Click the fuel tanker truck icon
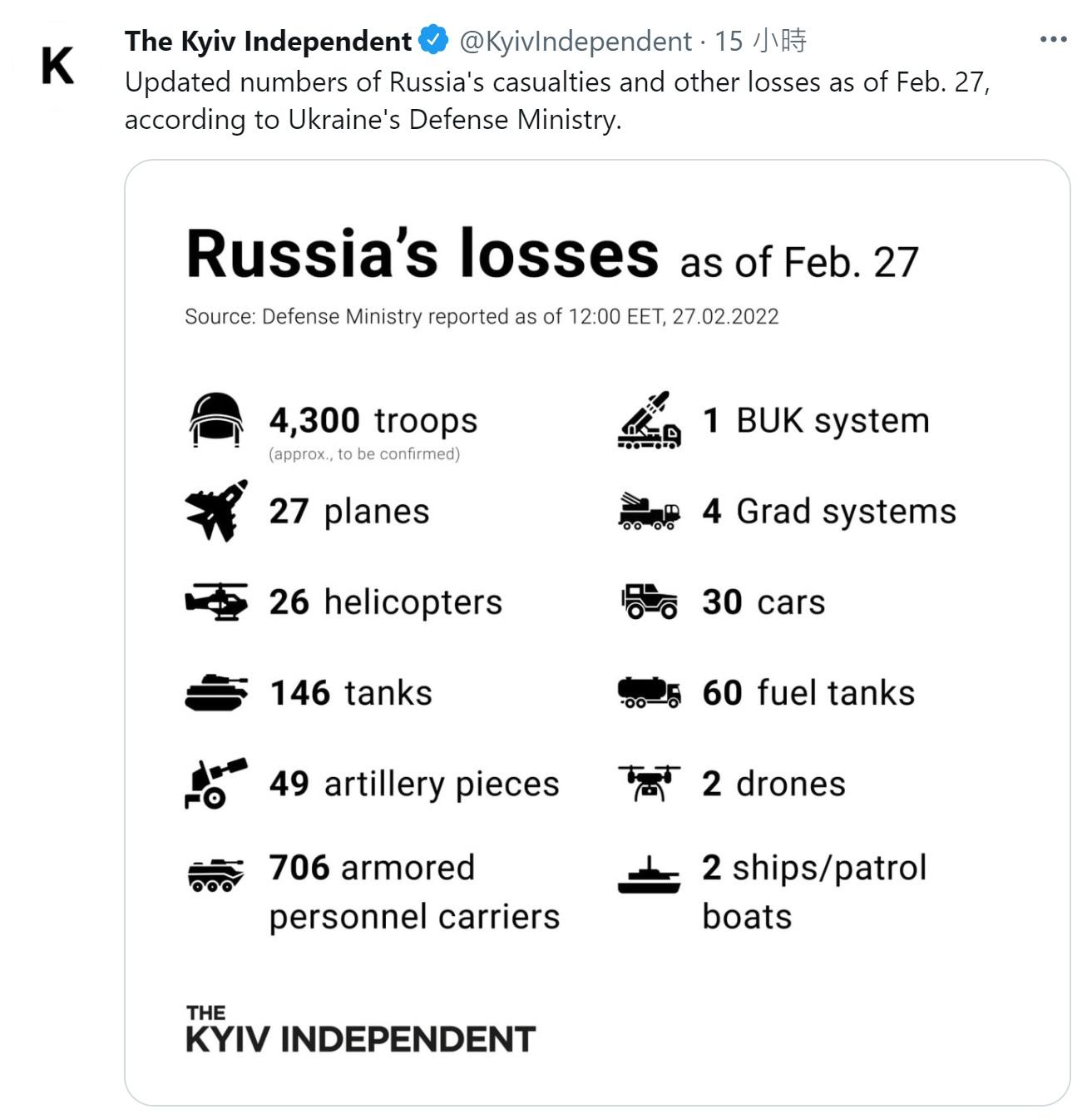Image resolution: width=1092 pixels, height=1119 pixels. pyautogui.click(x=650, y=692)
